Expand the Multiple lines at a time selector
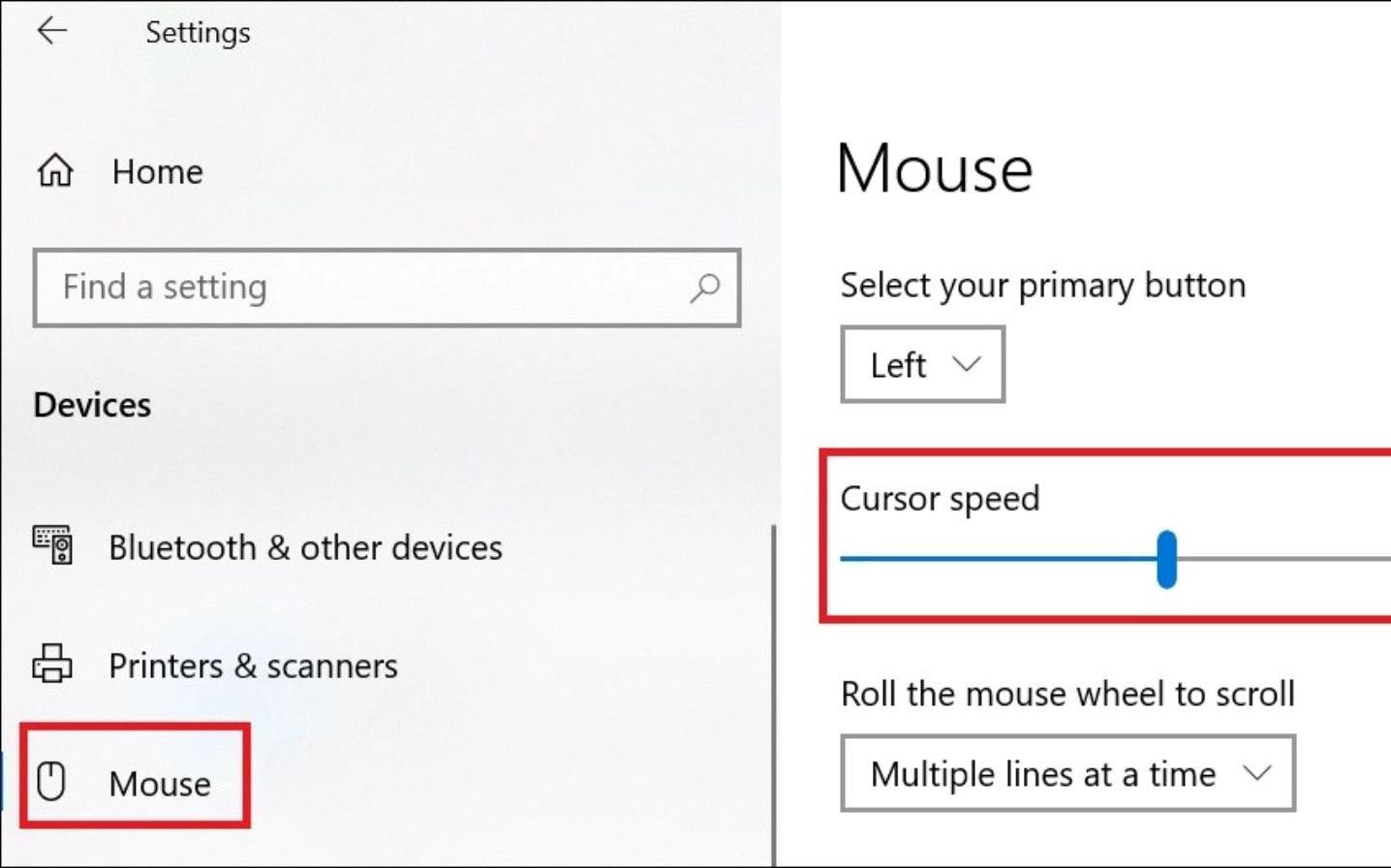The image size is (1391, 868). click(x=1258, y=774)
